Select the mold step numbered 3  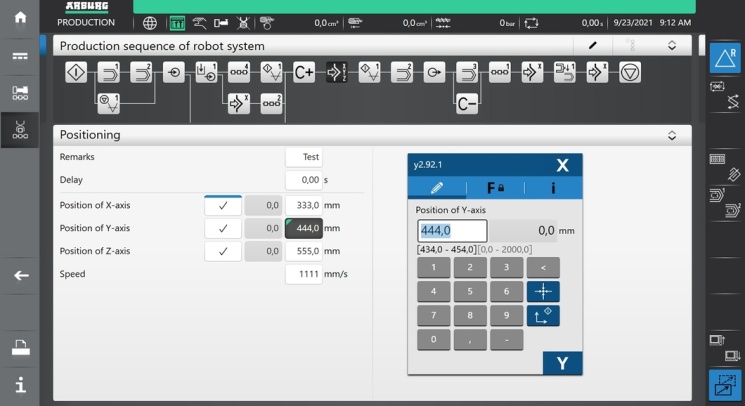(x=467, y=73)
